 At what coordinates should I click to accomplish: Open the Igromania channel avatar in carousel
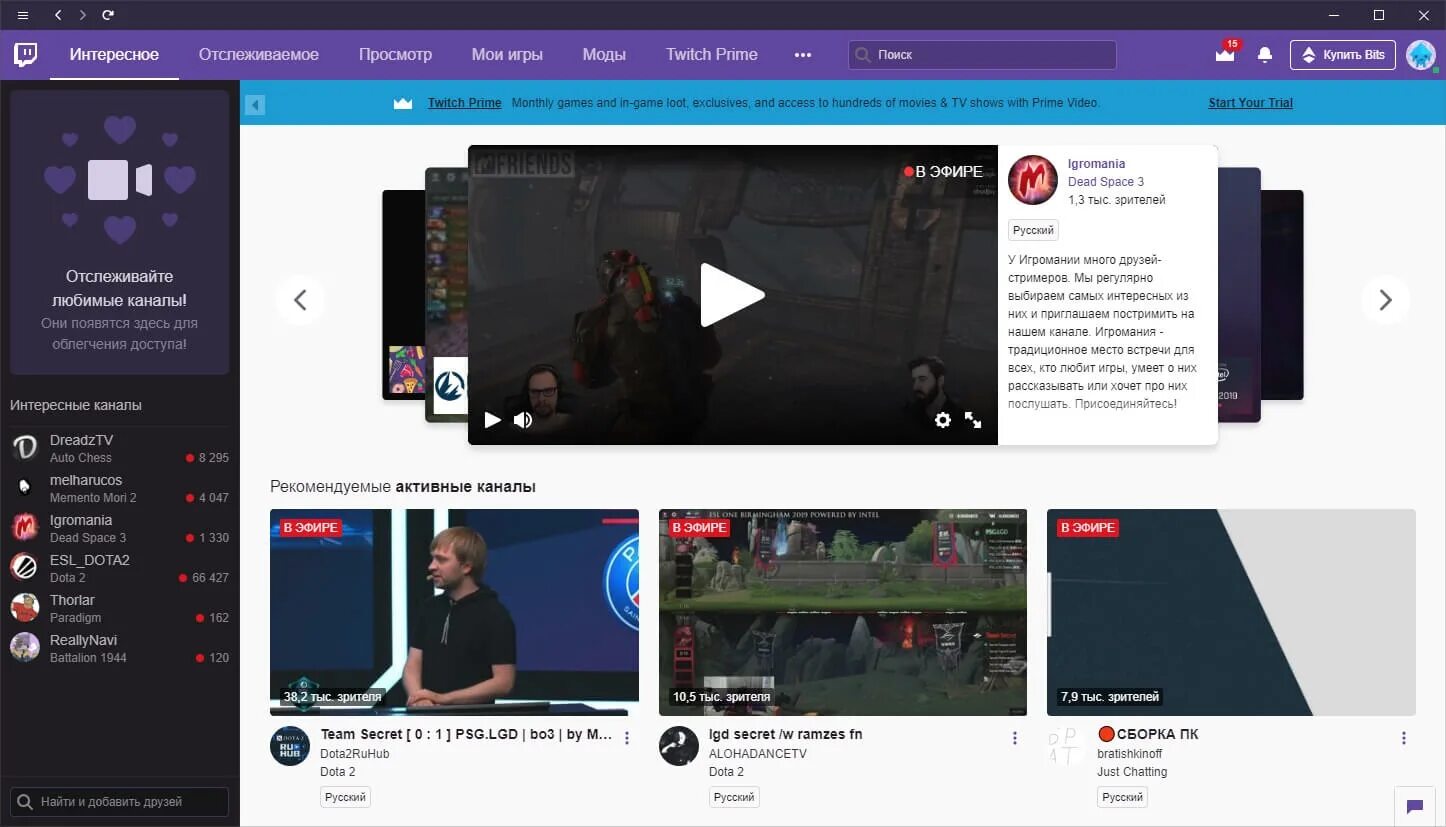[1033, 180]
